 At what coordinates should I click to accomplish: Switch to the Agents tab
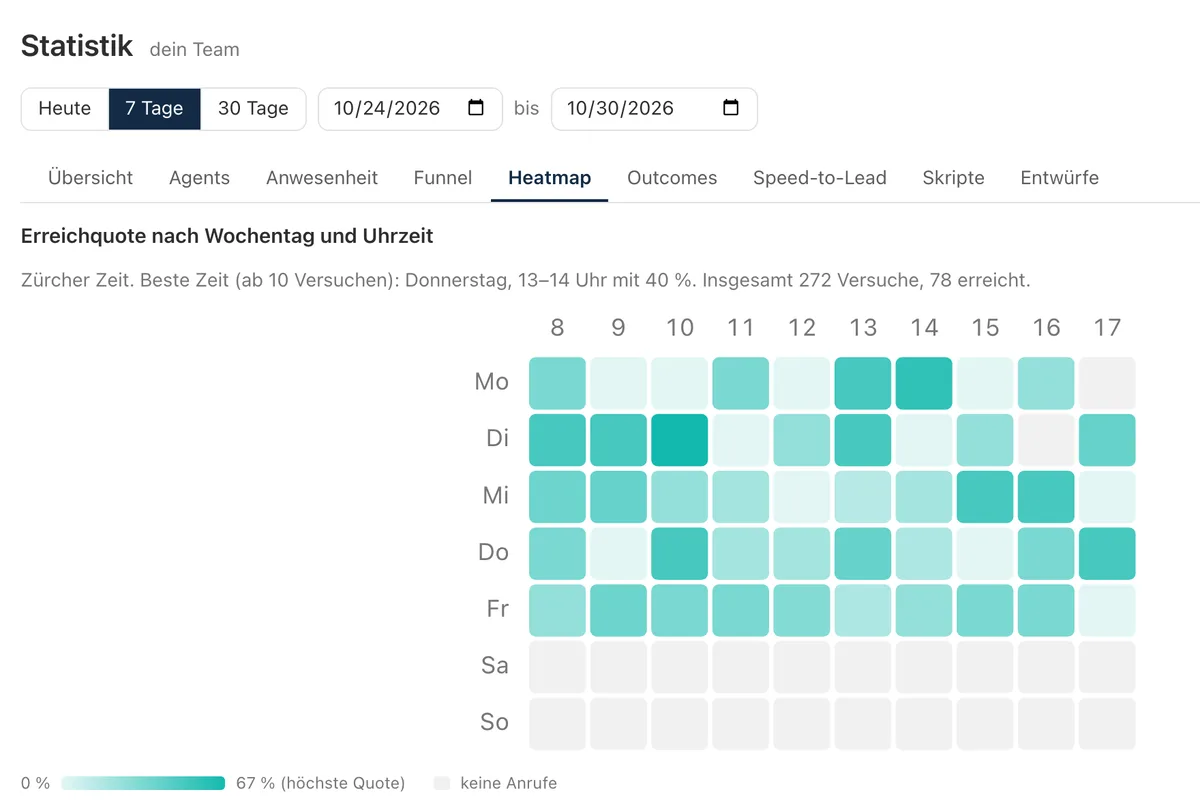(199, 178)
